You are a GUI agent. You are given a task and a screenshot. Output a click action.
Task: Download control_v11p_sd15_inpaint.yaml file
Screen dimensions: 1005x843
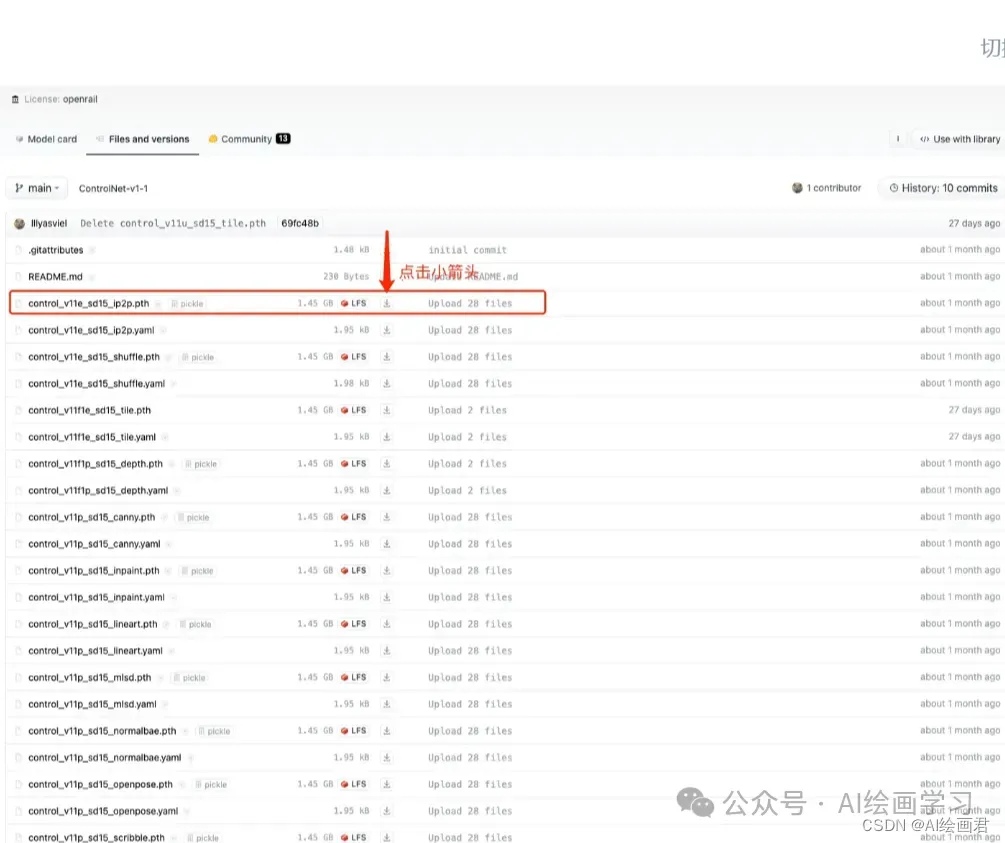(386, 597)
